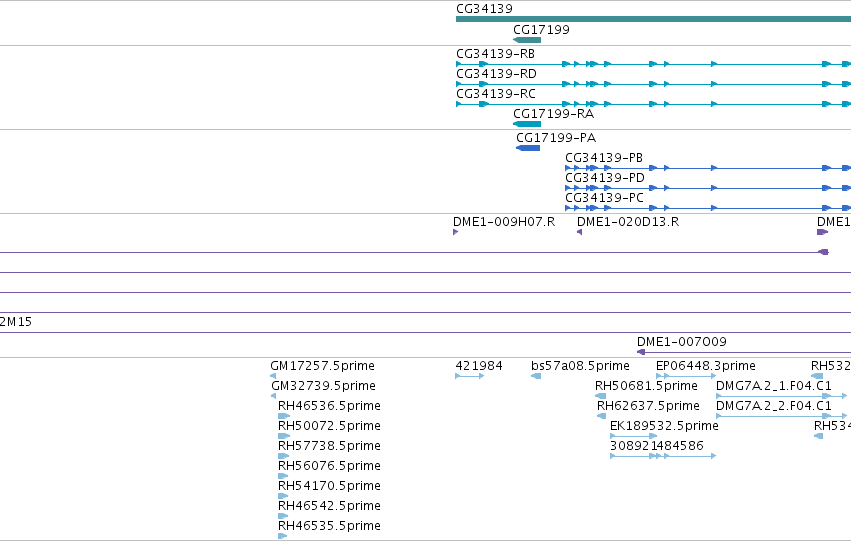Screen dimensions: 851x541
Task: Select the CG17199-RA transcript glyph
Action: (x=527, y=124)
